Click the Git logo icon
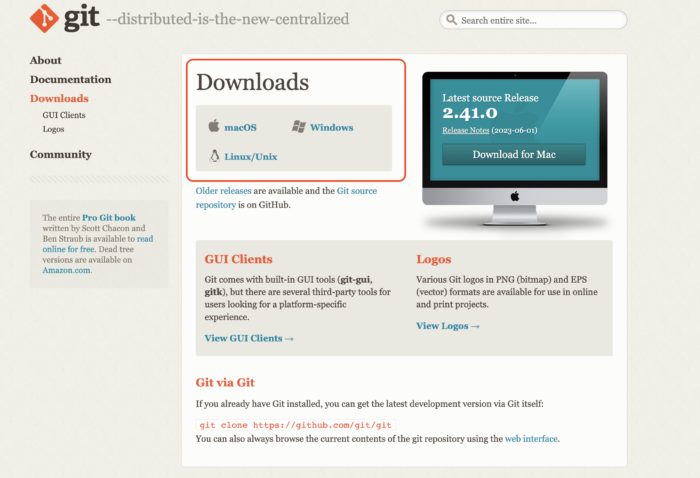700x478 pixels. (x=44, y=19)
